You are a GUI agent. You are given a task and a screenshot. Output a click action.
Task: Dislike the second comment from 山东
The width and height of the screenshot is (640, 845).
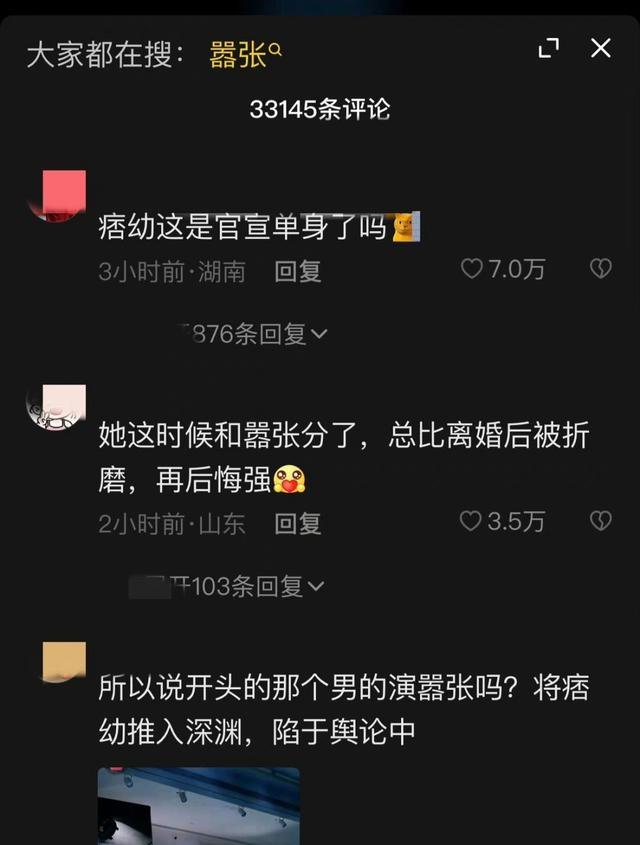click(x=601, y=521)
